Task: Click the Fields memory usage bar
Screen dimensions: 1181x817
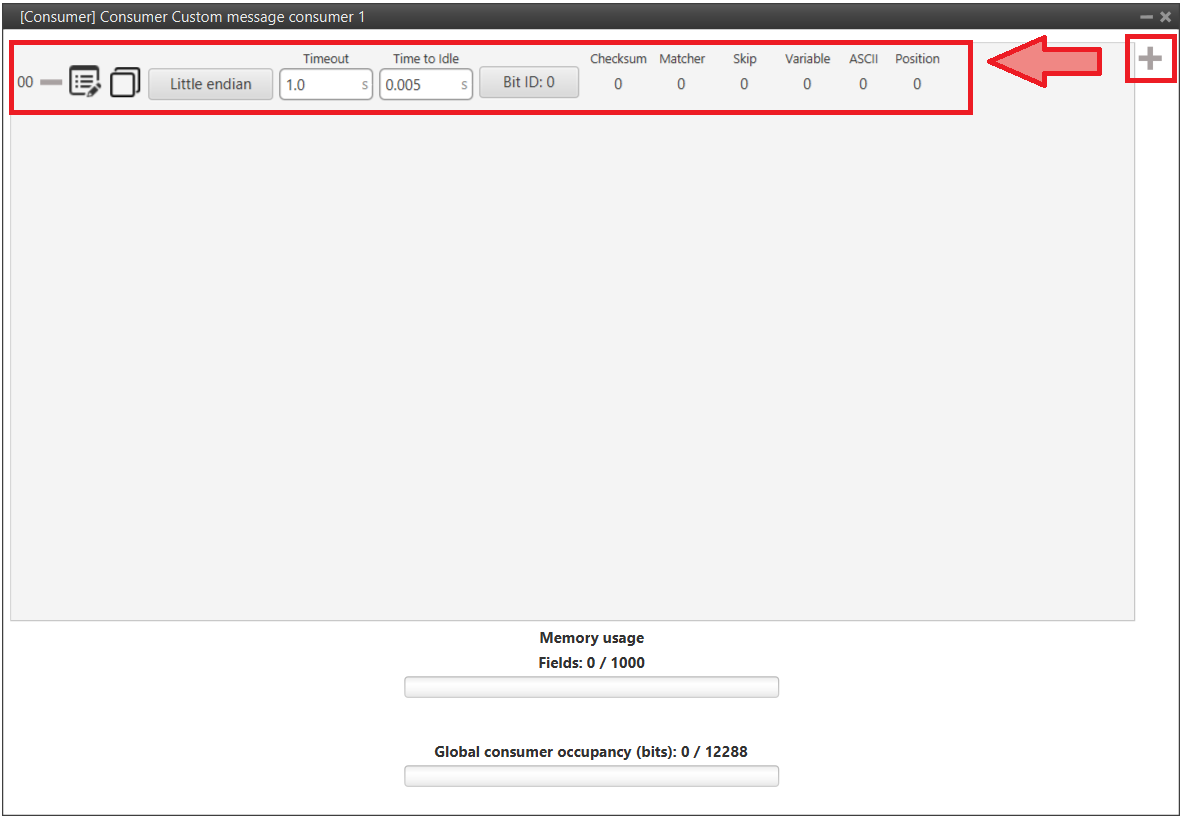Action: click(x=591, y=687)
